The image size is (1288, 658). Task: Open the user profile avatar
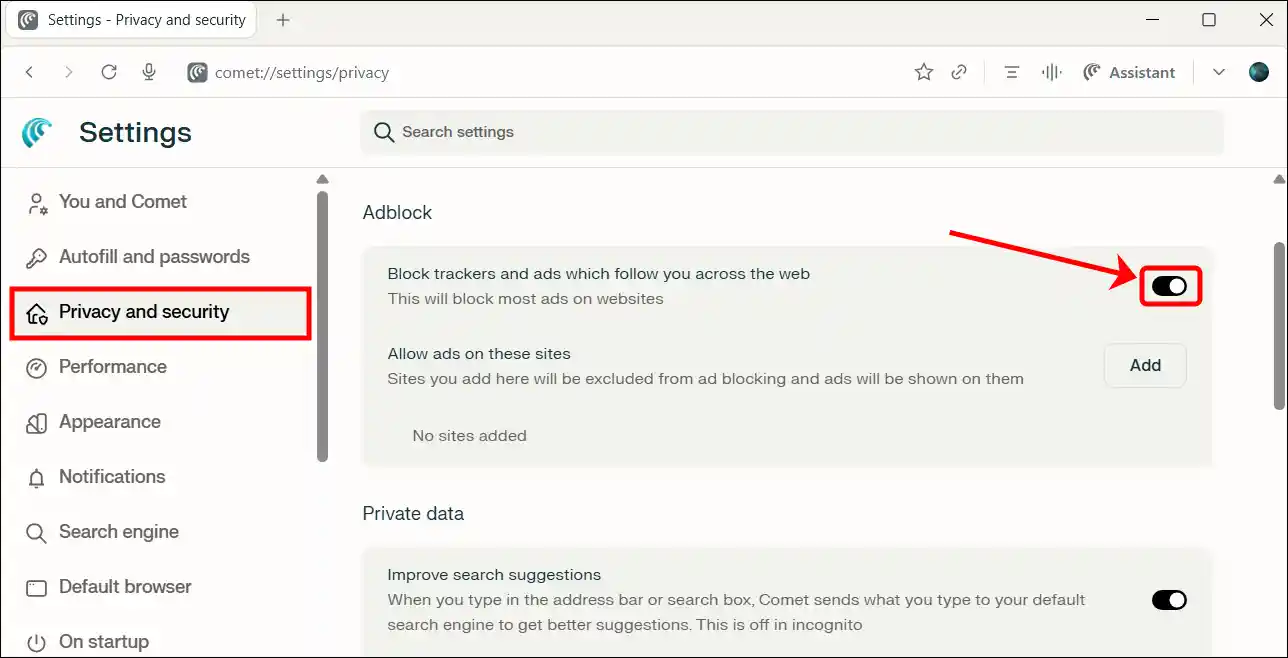point(1259,72)
